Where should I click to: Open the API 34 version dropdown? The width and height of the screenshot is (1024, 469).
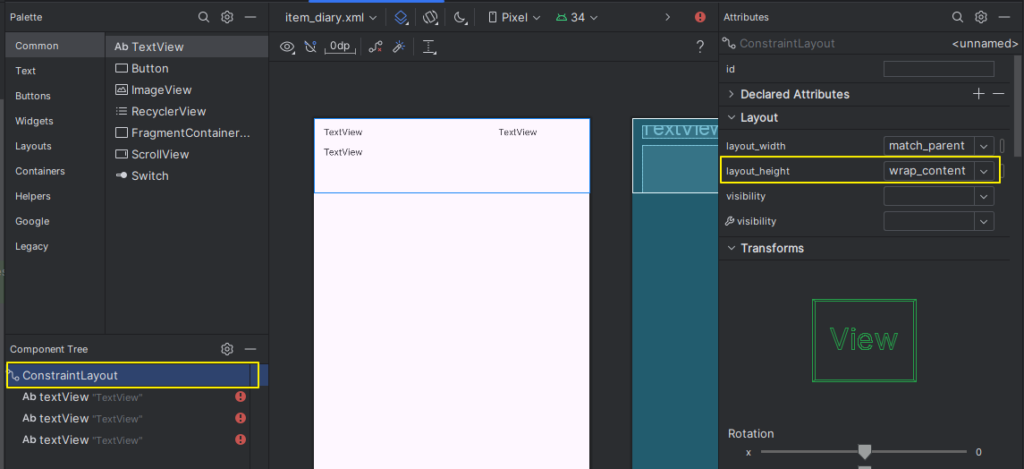click(x=577, y=18)
